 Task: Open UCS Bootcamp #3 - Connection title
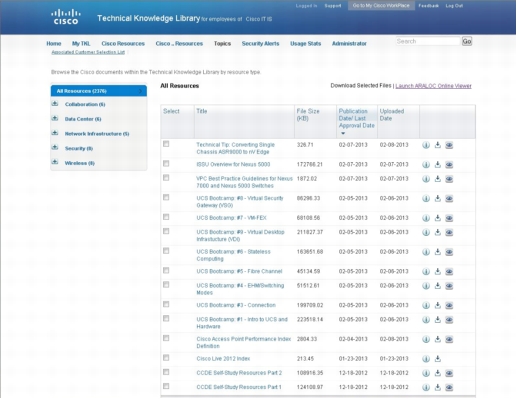[236, 305]
